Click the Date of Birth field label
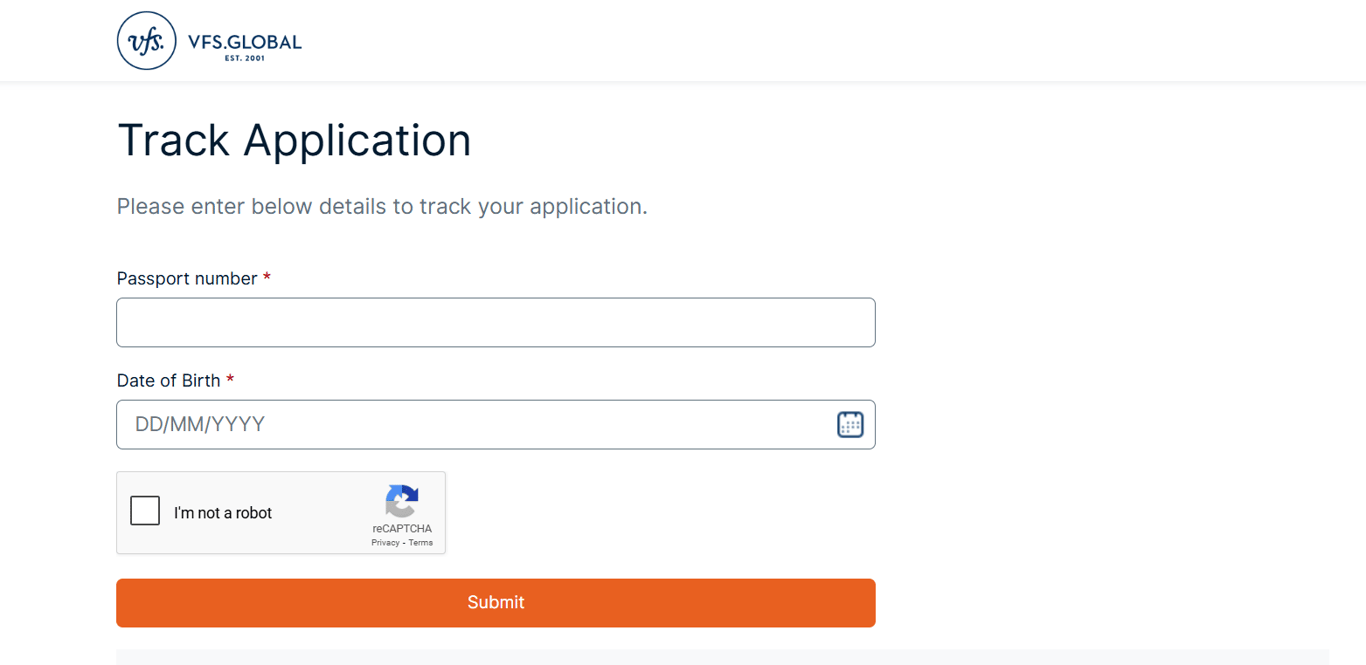Image resolution: width=1366 pixels, height=665 pixels. click(x=168, y=380)
